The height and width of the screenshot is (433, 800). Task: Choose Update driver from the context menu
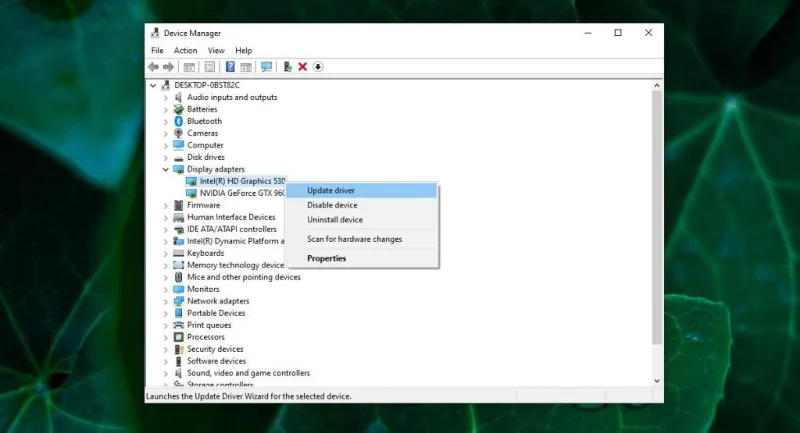pos(362,190)
